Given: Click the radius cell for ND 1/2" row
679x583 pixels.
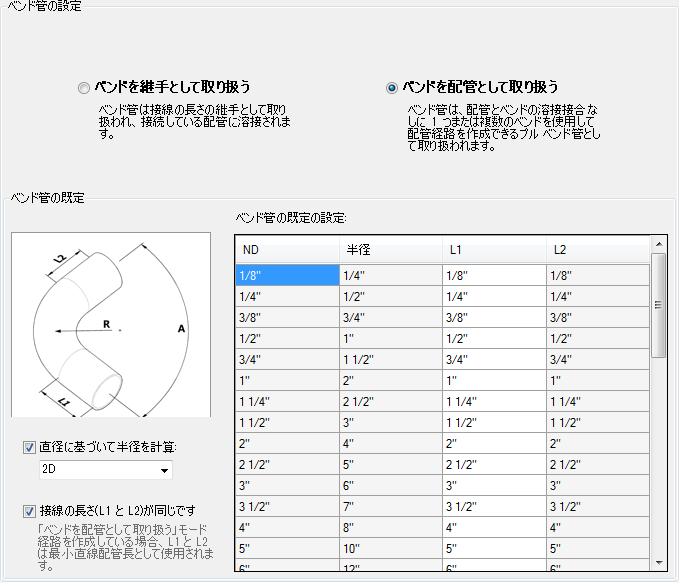Looking at the screenshot, I should [x=391, y=338].
